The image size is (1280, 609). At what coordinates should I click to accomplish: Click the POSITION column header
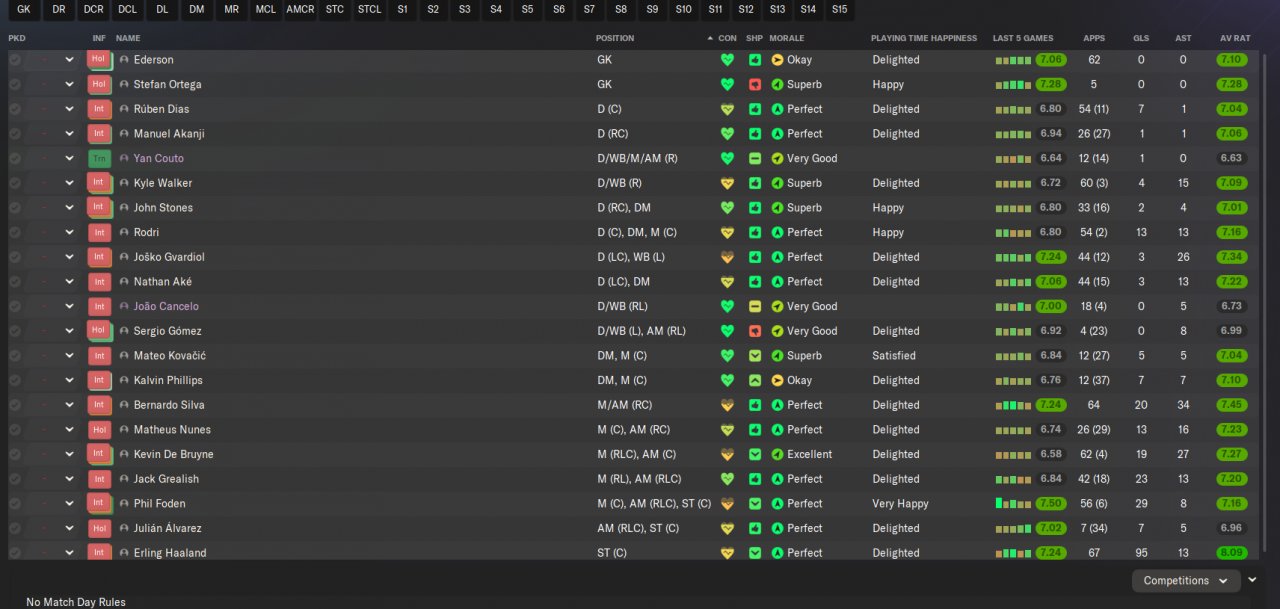(615, 38)
